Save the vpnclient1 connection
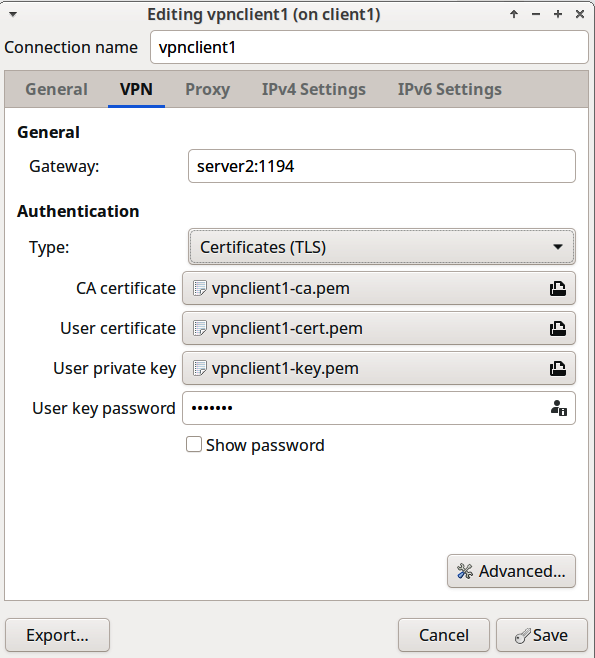This screenshot has height=658, width=595. pos(542,635)
